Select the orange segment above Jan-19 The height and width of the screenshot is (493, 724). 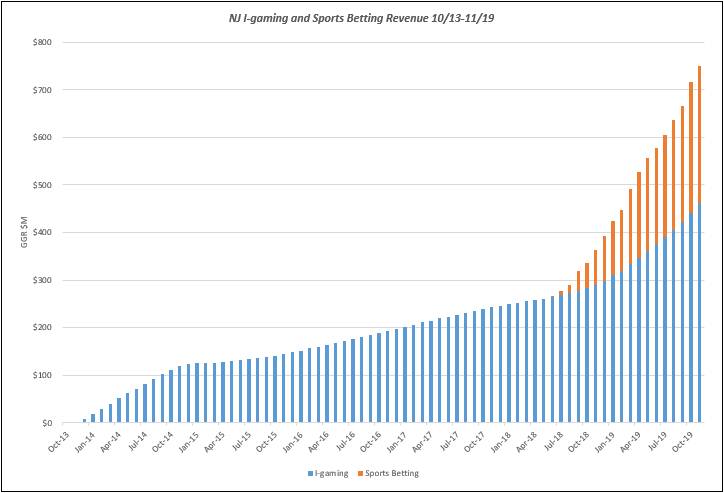[x=613, y=248]
